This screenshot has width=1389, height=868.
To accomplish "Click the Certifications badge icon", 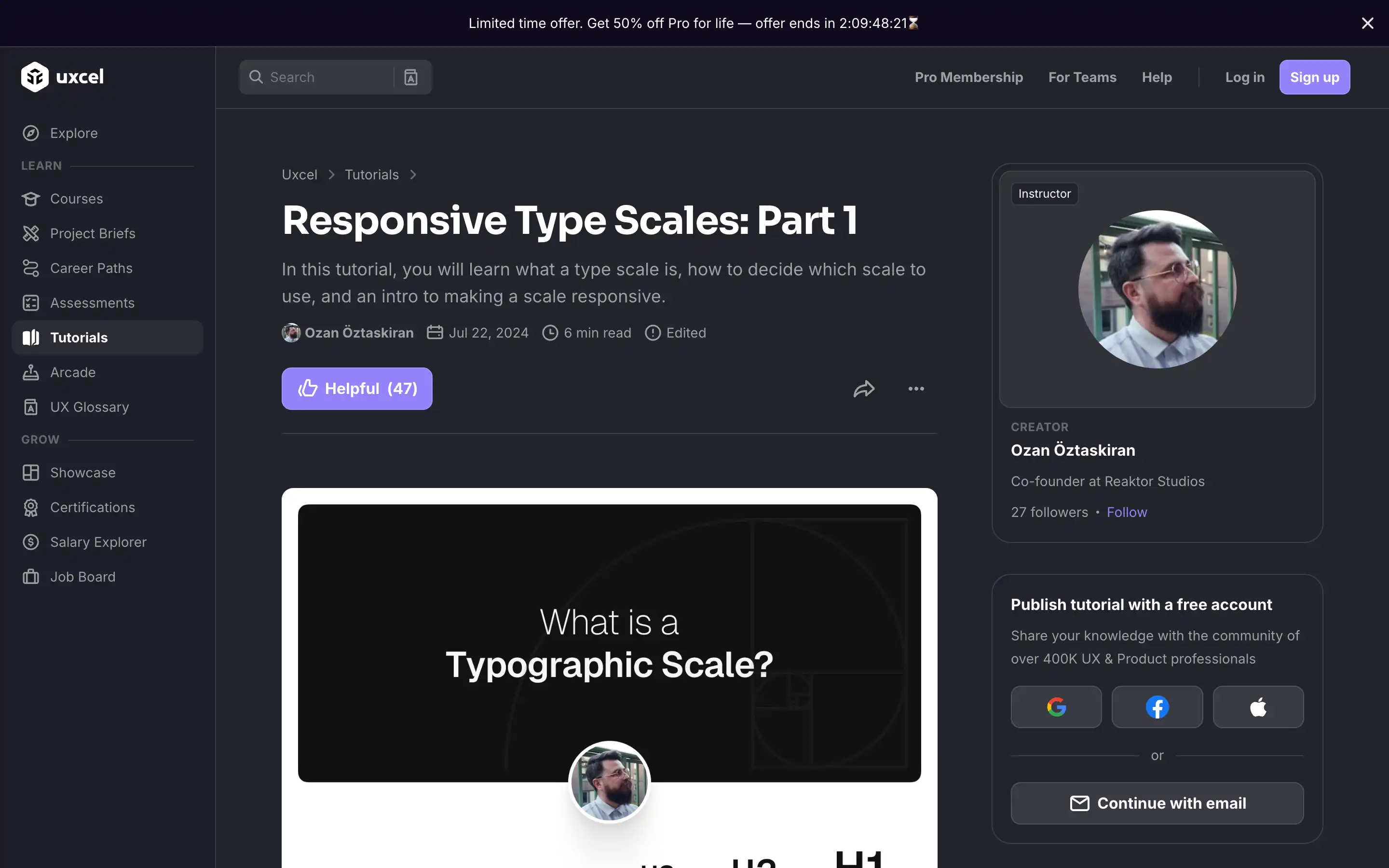I will [x=31, y=507].
